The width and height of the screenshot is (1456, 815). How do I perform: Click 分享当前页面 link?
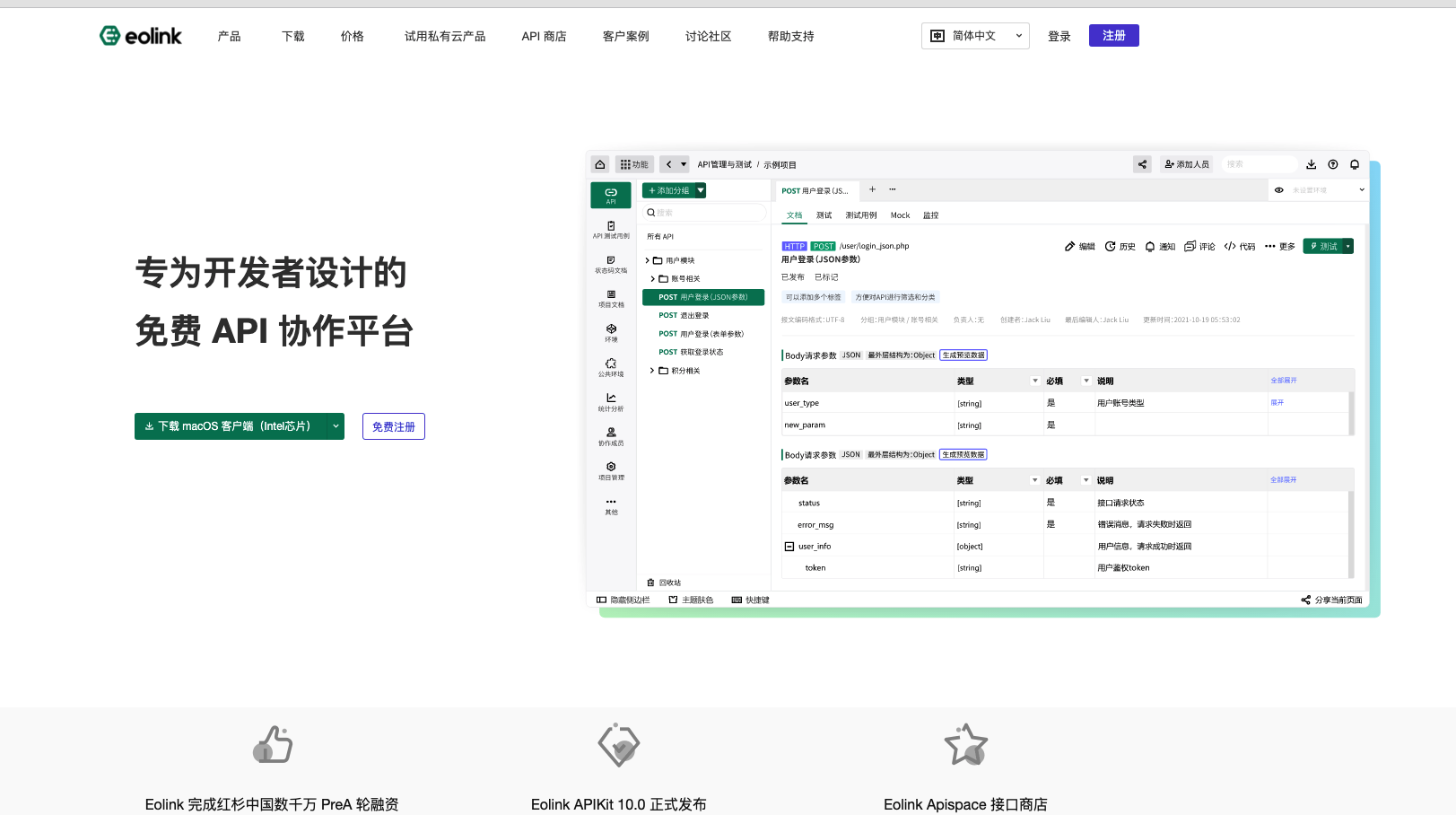[x=1332, y=600]
